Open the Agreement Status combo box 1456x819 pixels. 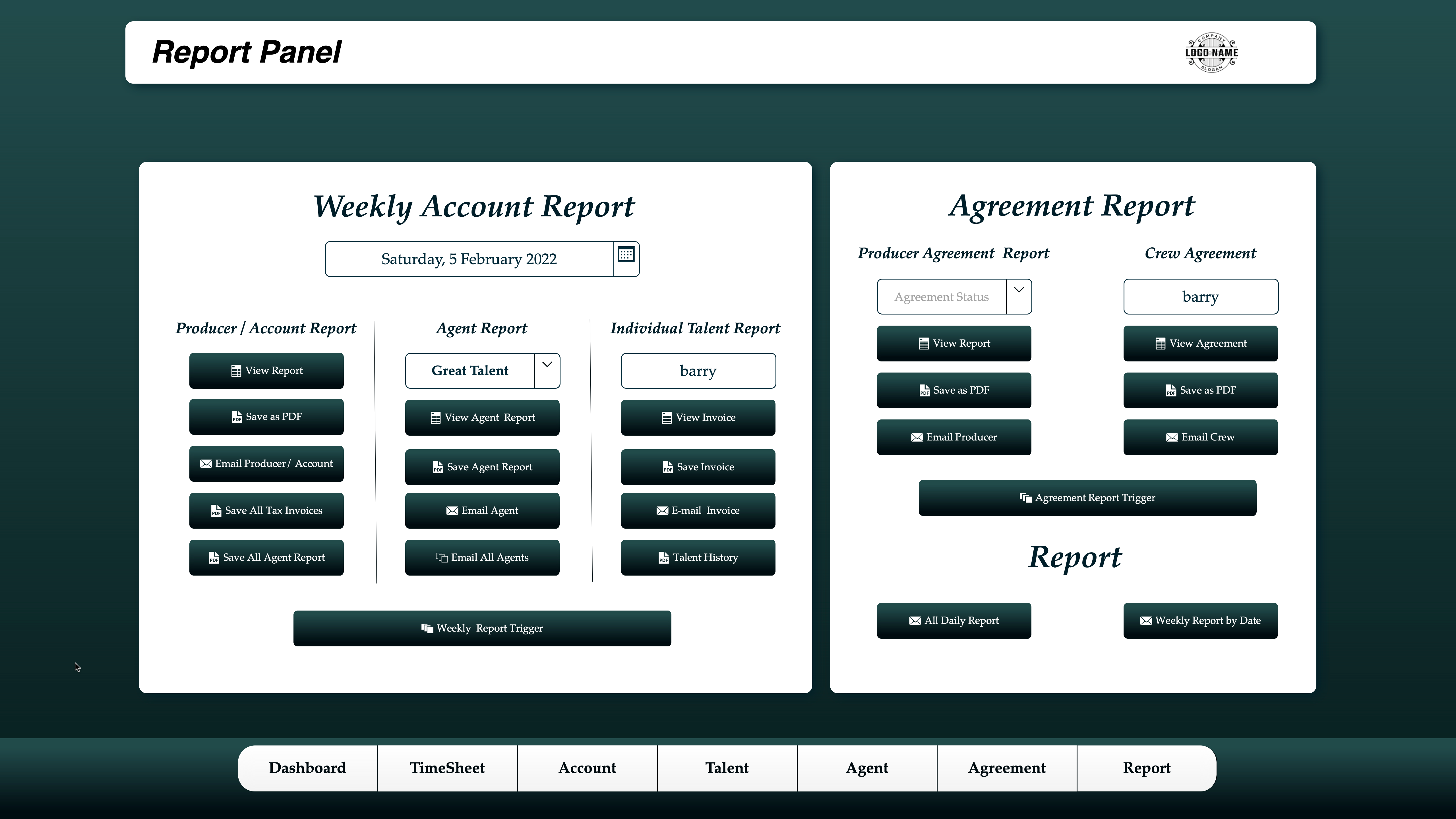[x=941, y=297]
